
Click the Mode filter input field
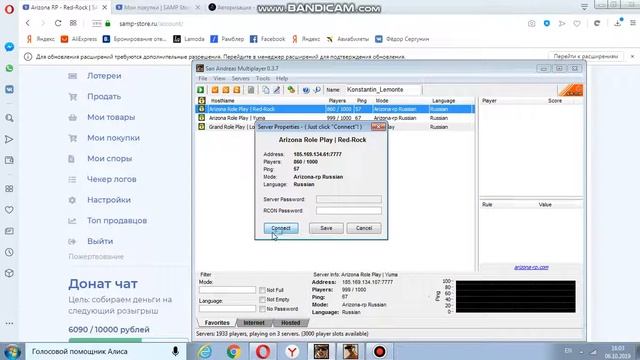coord(227,290)
